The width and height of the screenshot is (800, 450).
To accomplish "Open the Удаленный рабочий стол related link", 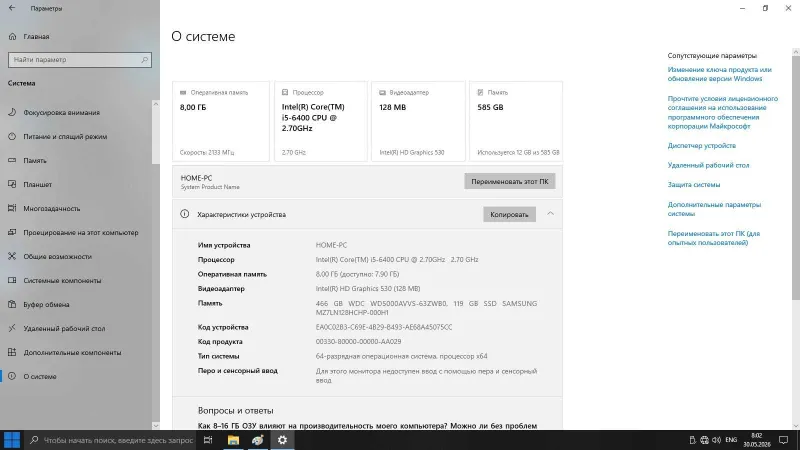I will pyautogui.click(x=708, y=165).
